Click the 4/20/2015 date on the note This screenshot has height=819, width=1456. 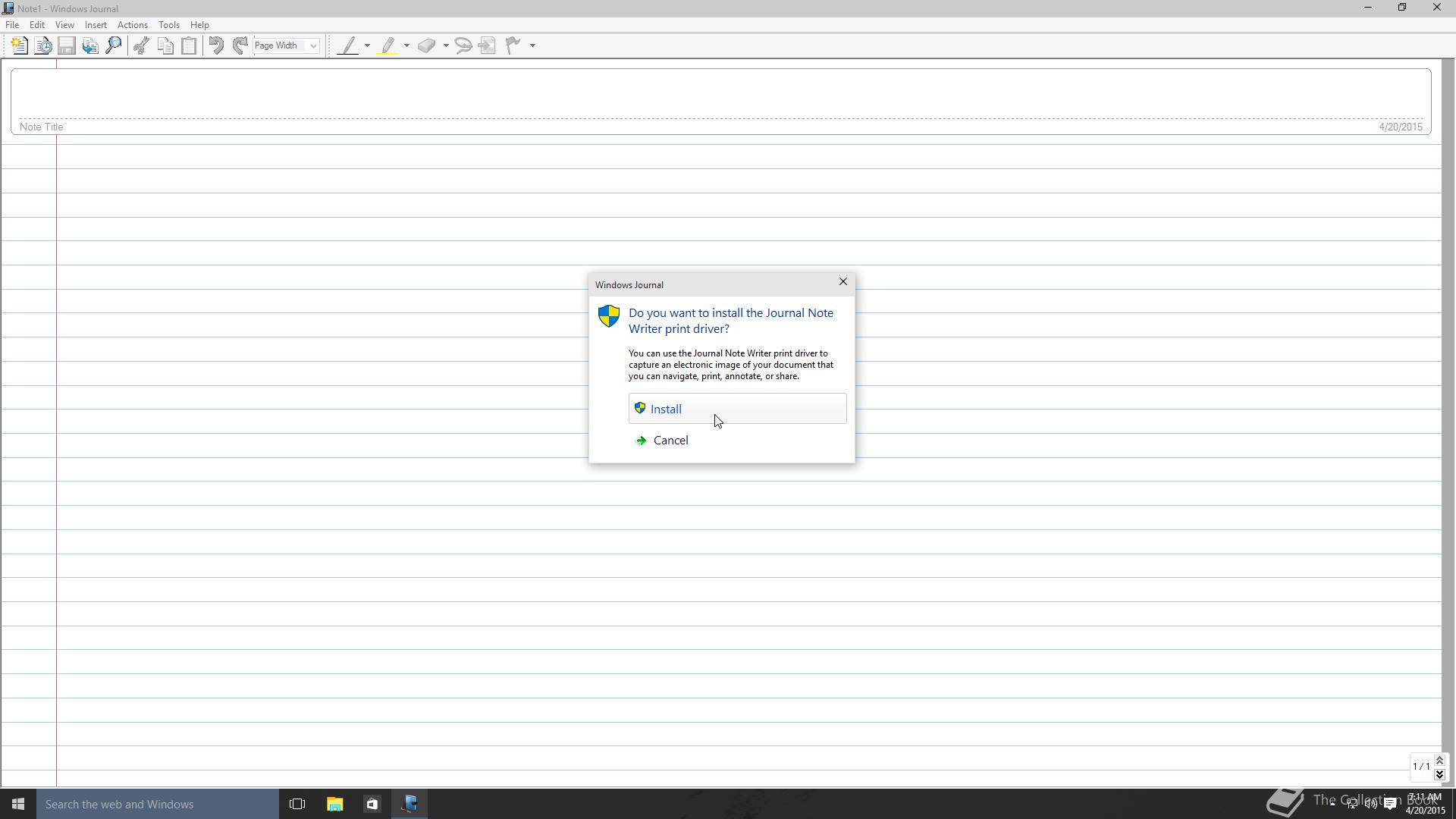pyautogui.click(x=1401, y=127)
